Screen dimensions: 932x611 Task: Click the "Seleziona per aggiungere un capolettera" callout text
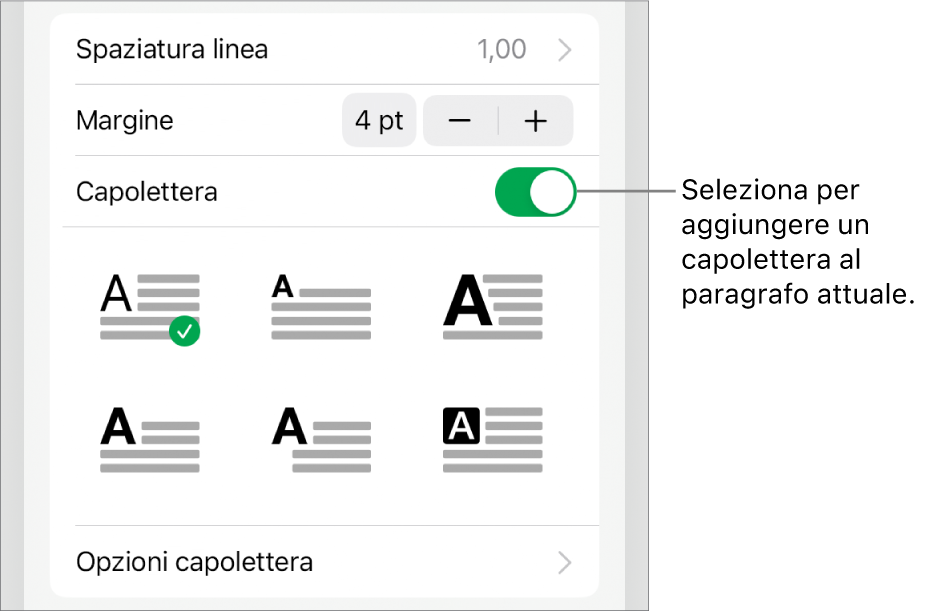pos(798,243)
